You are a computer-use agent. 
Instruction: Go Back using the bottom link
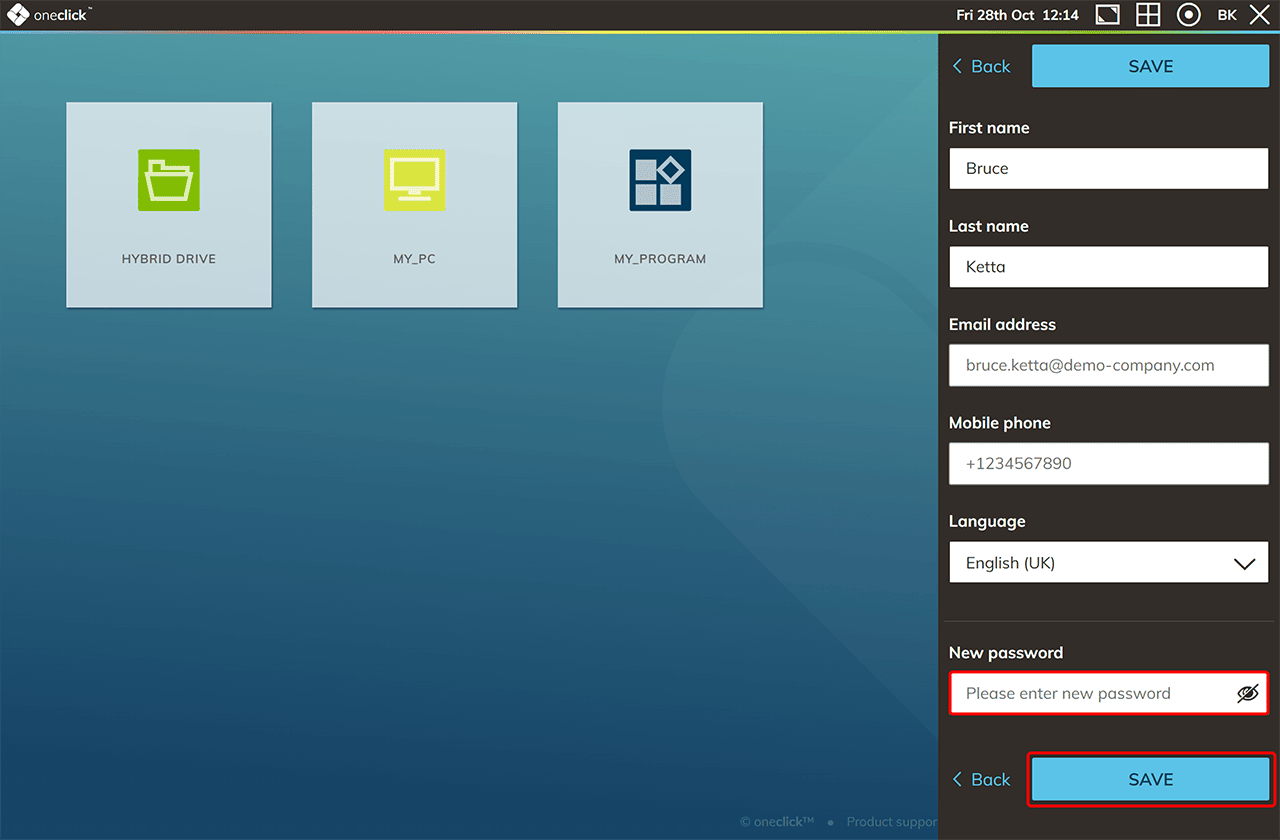point(980,780)
